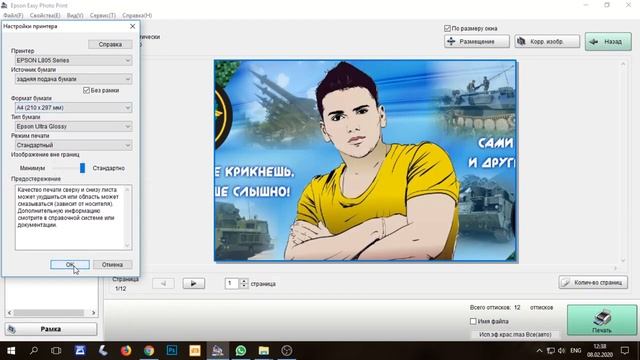Go back with the Назад button
The height and width of the screenshot is (360, 640).
608,41
